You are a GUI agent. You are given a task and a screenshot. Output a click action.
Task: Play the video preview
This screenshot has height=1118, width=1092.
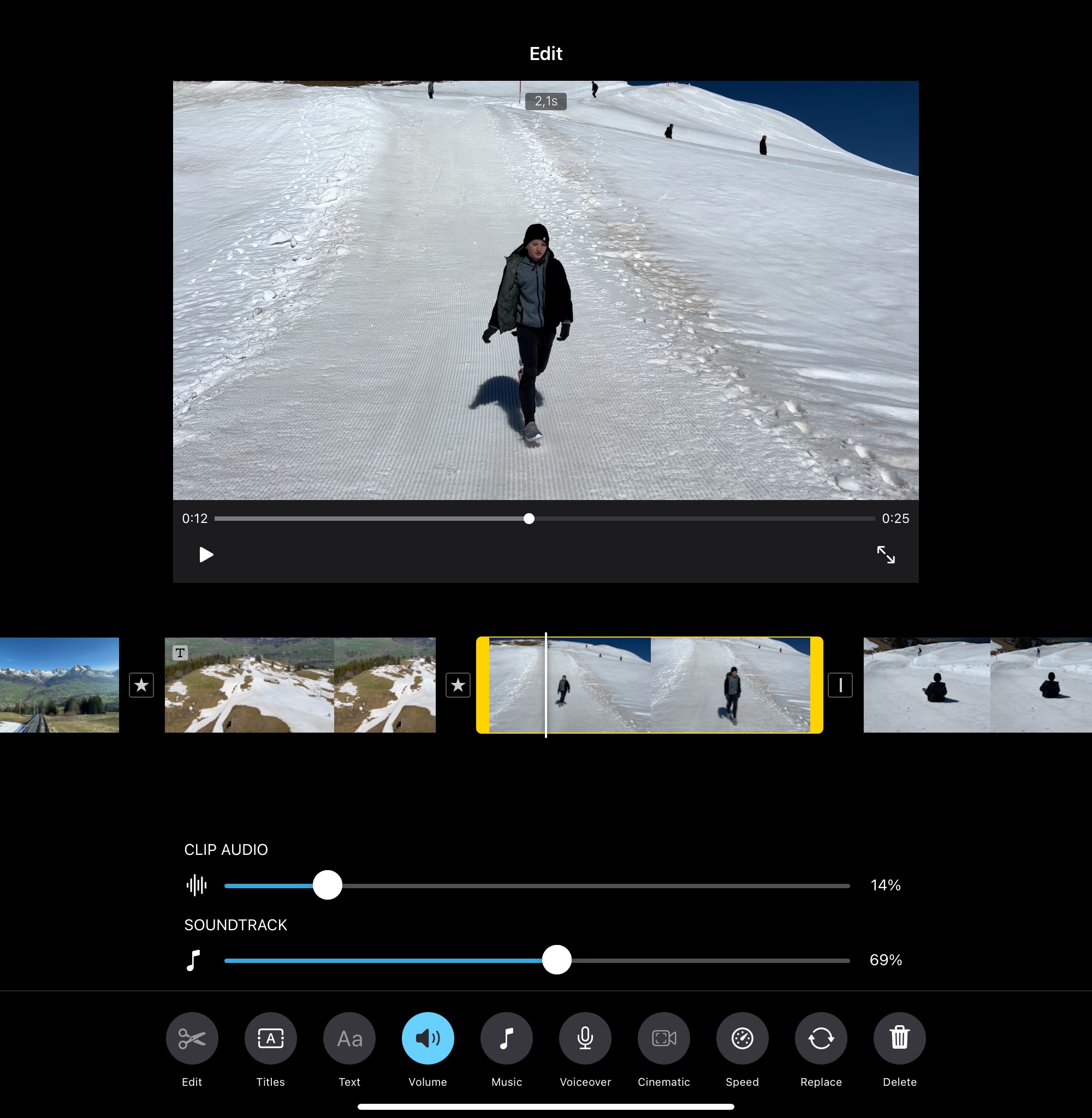tap(206, 555)
